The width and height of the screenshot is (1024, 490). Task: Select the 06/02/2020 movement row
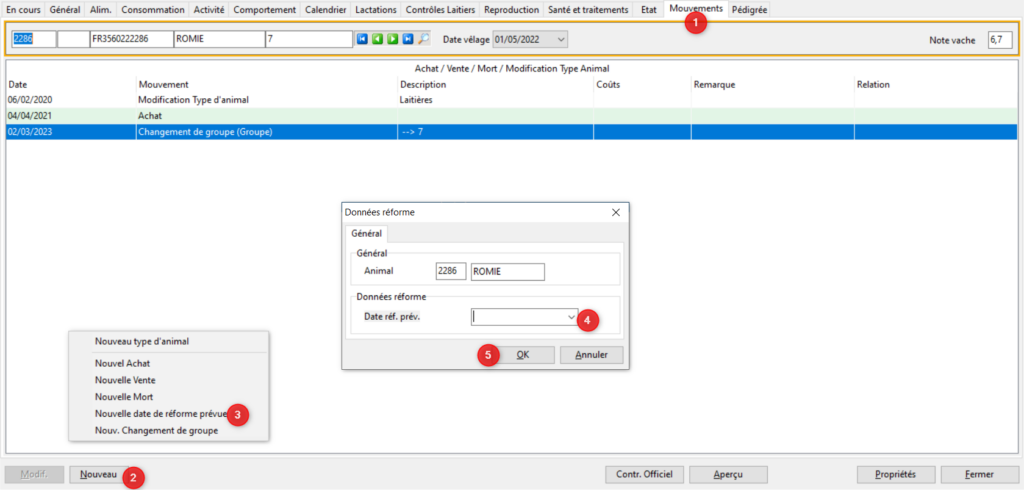(512, 100)
